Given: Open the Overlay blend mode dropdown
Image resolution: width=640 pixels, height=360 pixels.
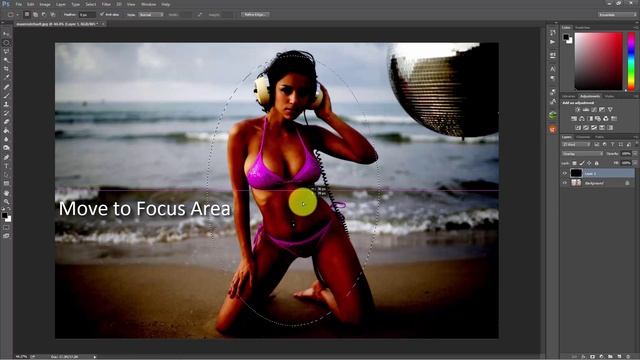Looking at the screenshot, I should click(582, 154).
